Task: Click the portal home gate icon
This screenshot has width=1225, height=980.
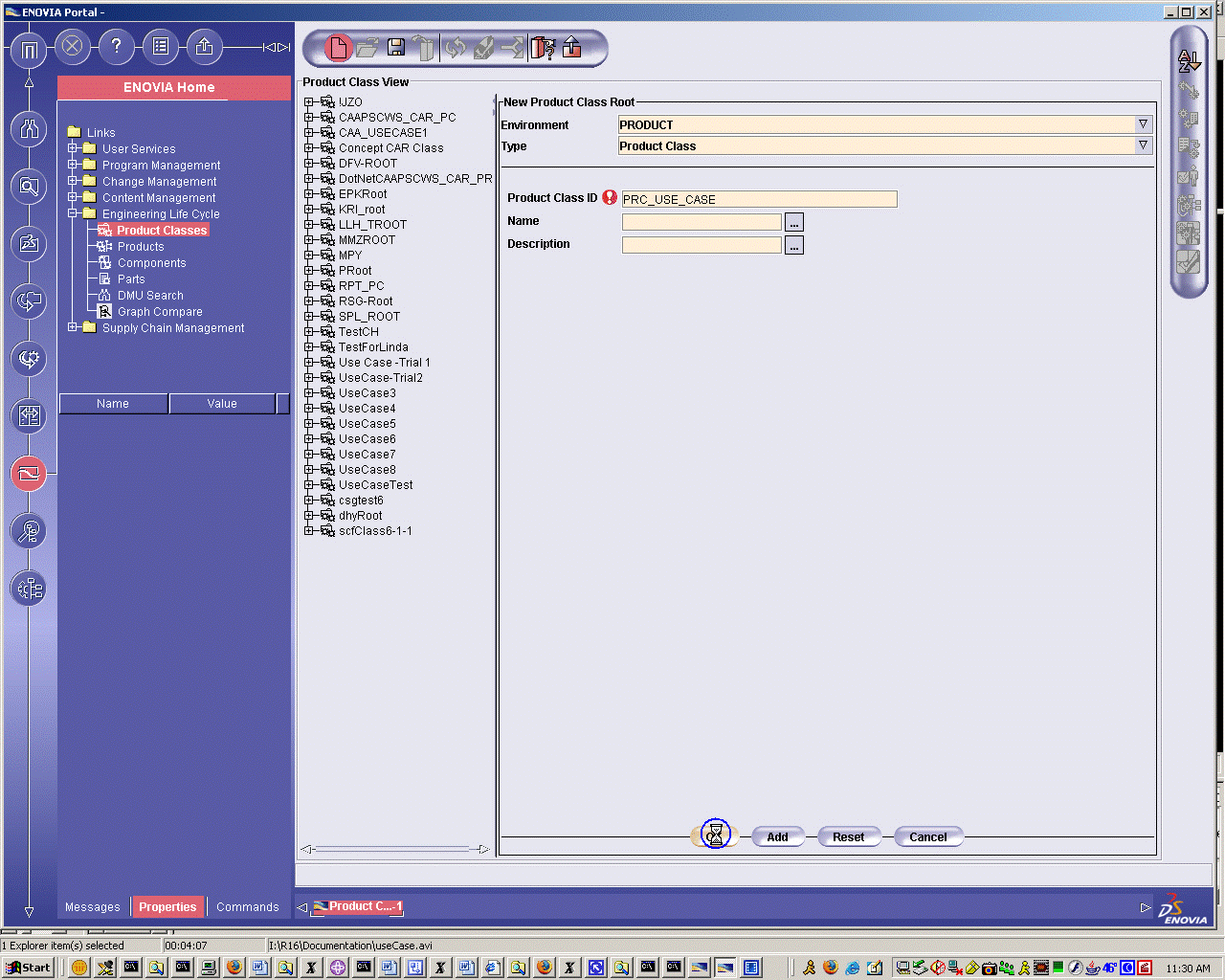Action: coord(29,50)
